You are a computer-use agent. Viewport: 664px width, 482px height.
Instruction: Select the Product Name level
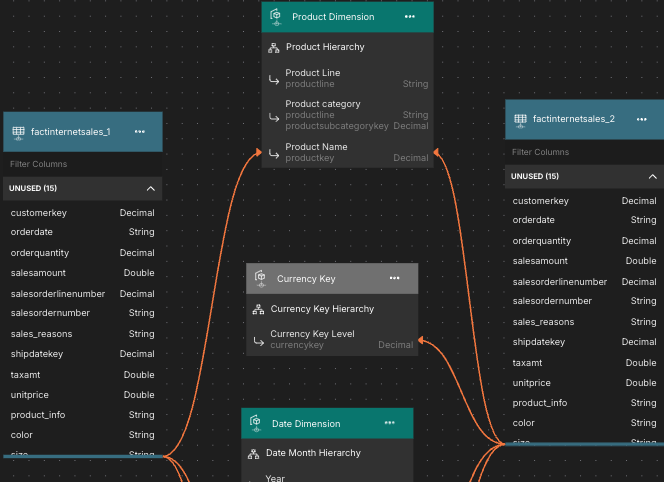click(347, 152)
